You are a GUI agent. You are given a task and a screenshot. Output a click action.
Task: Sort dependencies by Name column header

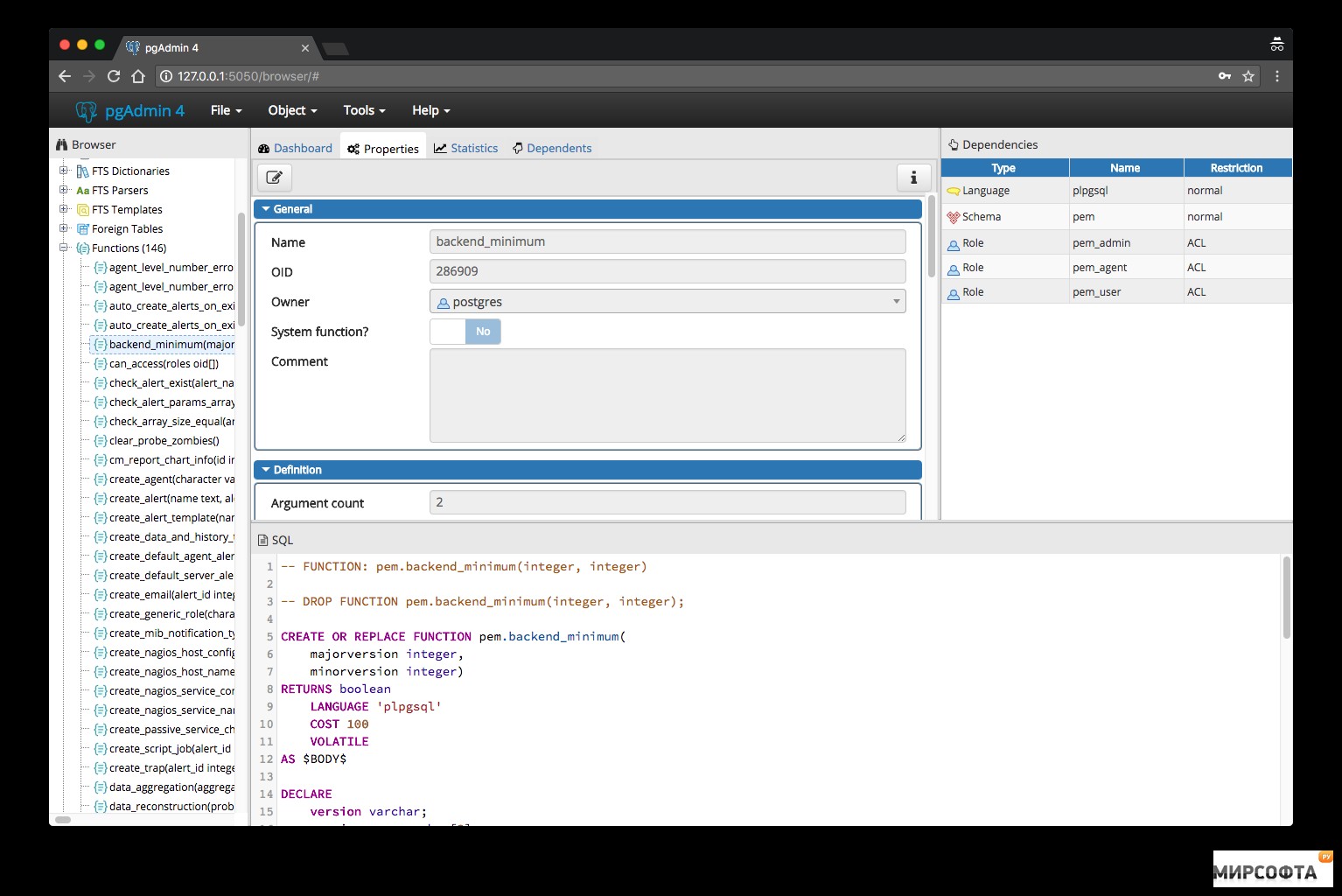(1126, 168)
